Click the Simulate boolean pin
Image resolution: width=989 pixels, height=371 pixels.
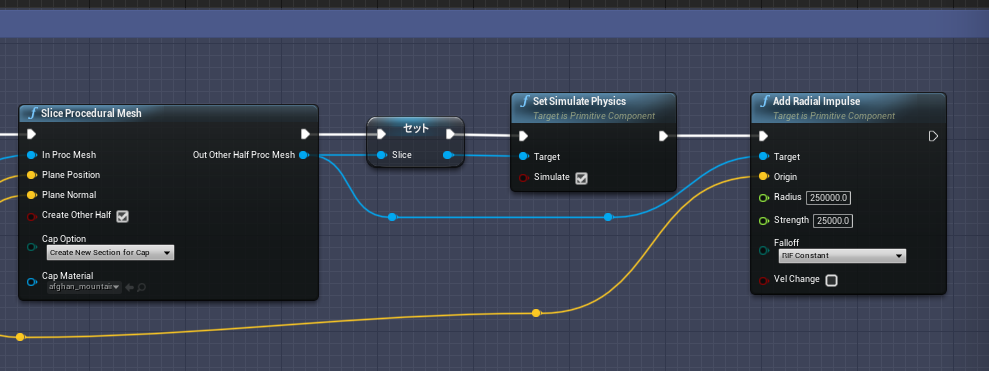(x=523, y=178)
